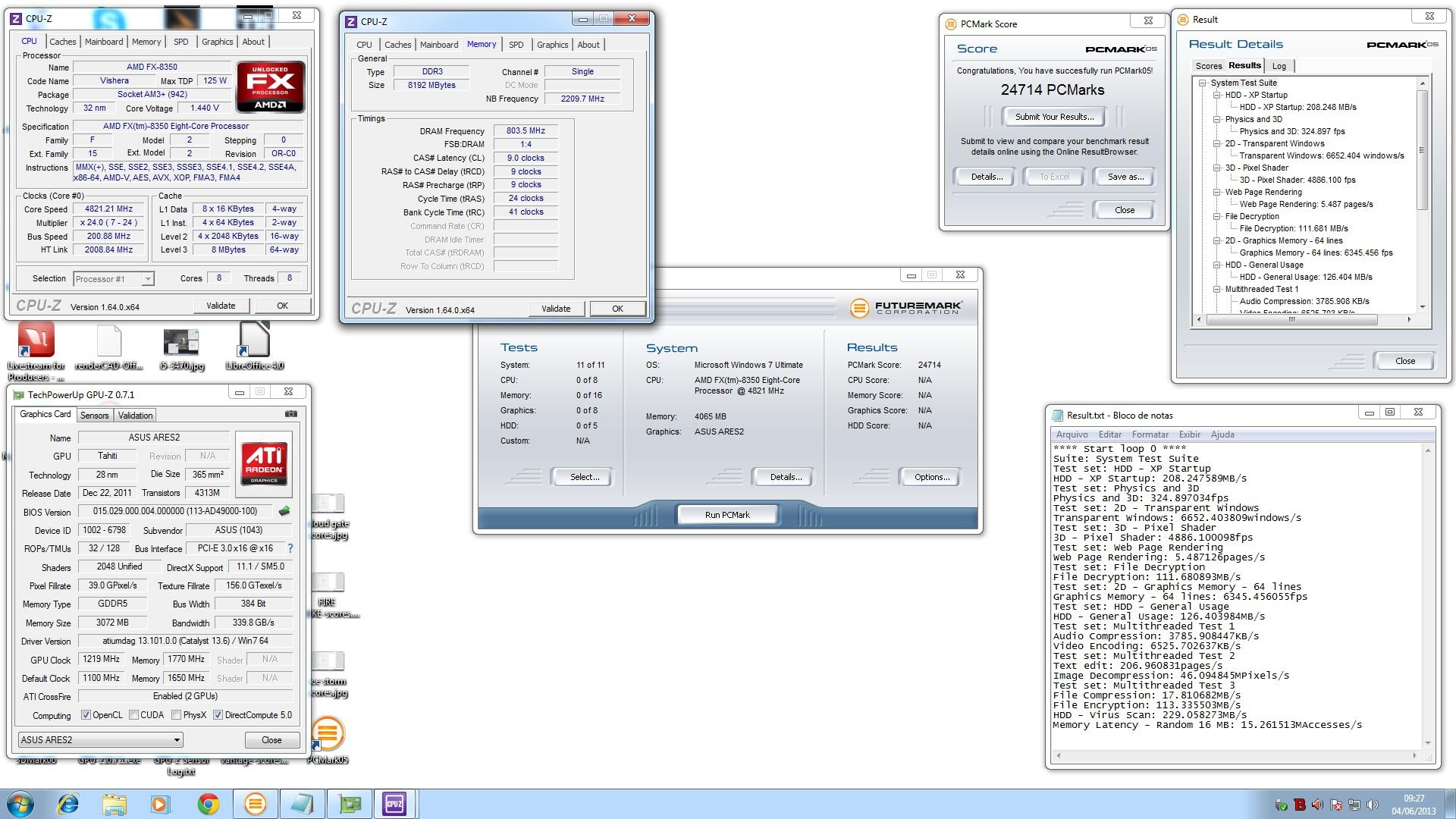Click Submit Your Results button

(x=1054, y=117)
